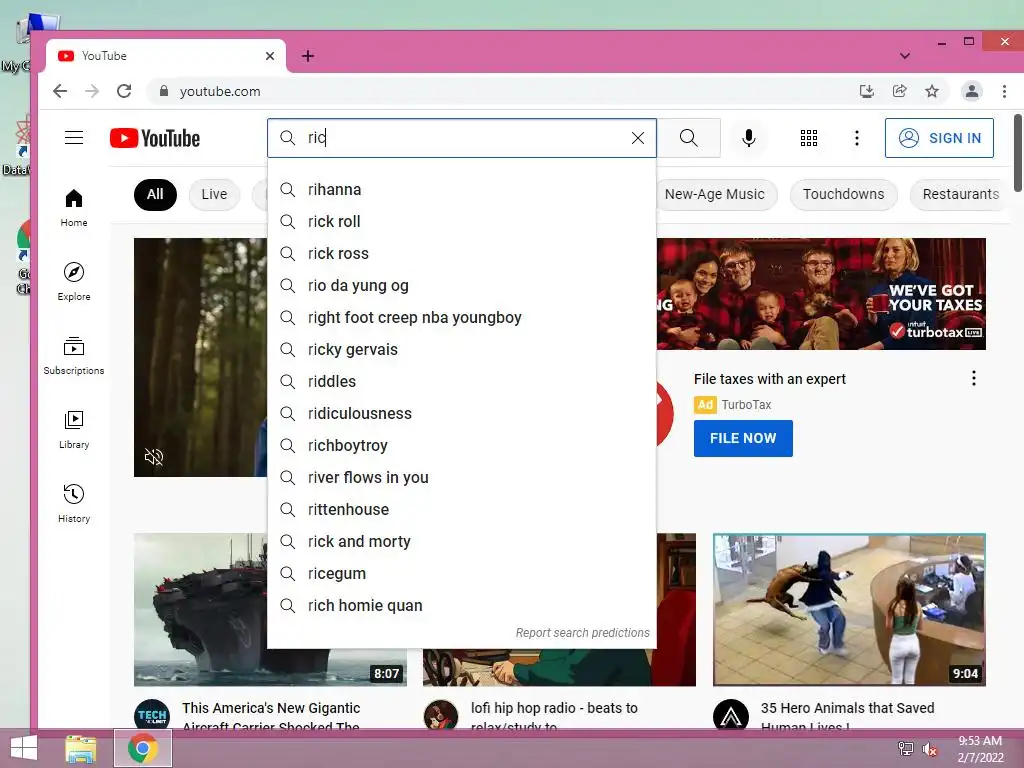This screenshot has height=768, width=1024.
Task: Choose the rittenhouse suggestion
Action: [x=461, y=509]
